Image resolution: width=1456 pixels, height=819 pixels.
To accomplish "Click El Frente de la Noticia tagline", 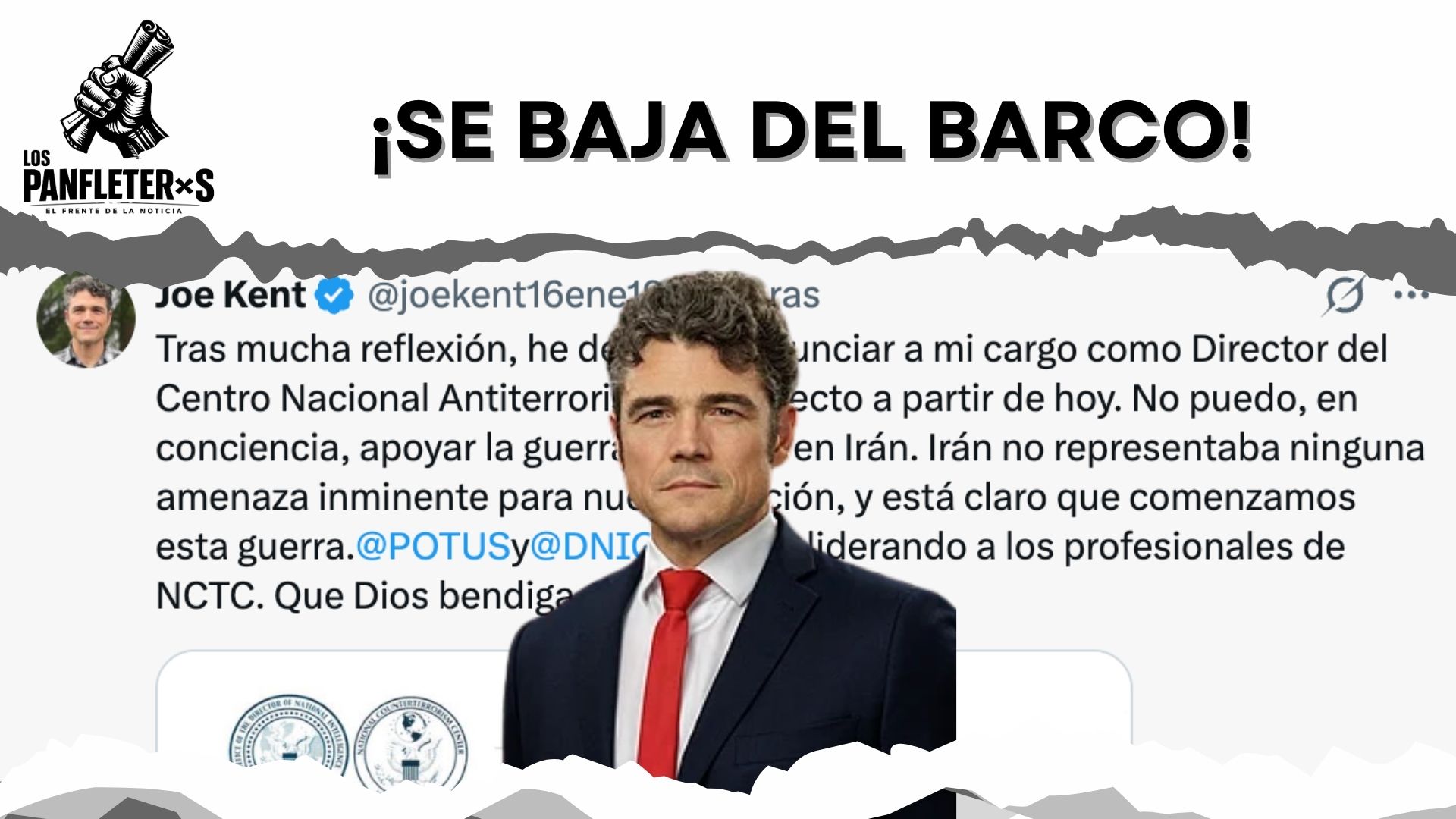I will point(115,211).
